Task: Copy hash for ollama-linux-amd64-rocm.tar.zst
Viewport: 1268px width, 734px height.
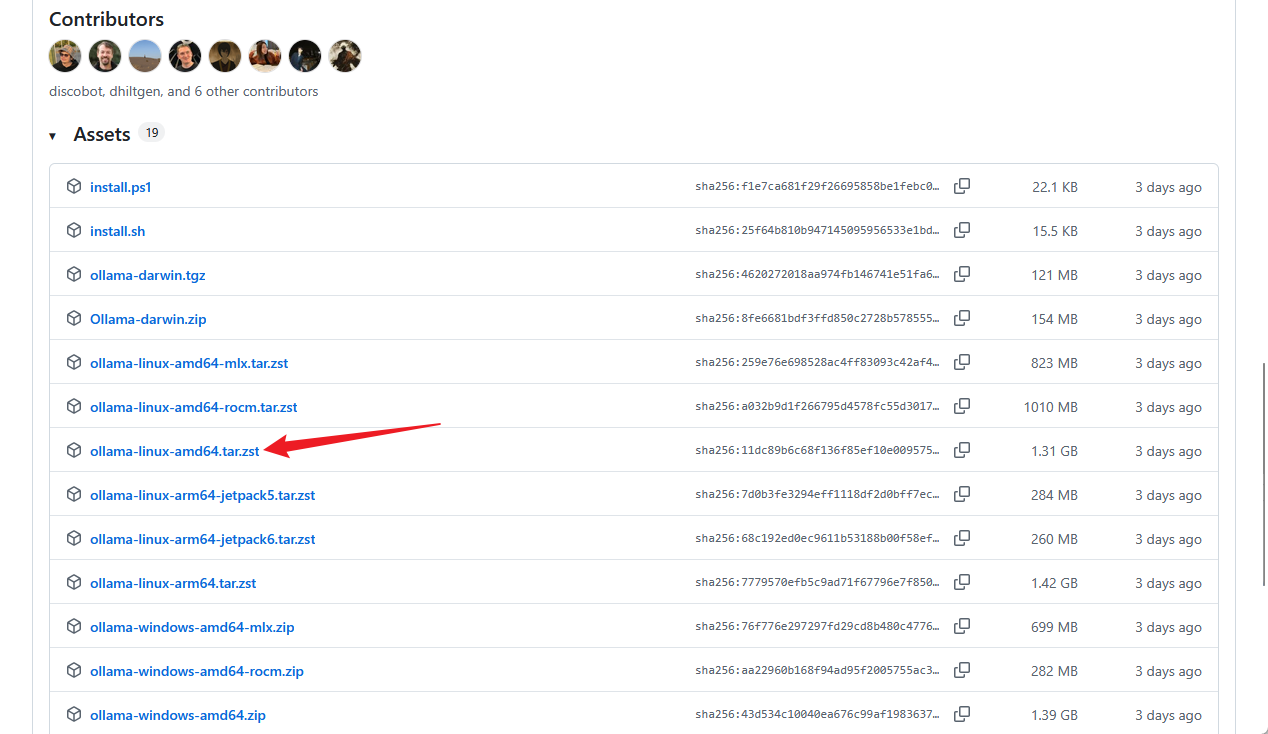Action: coord(962,407)
